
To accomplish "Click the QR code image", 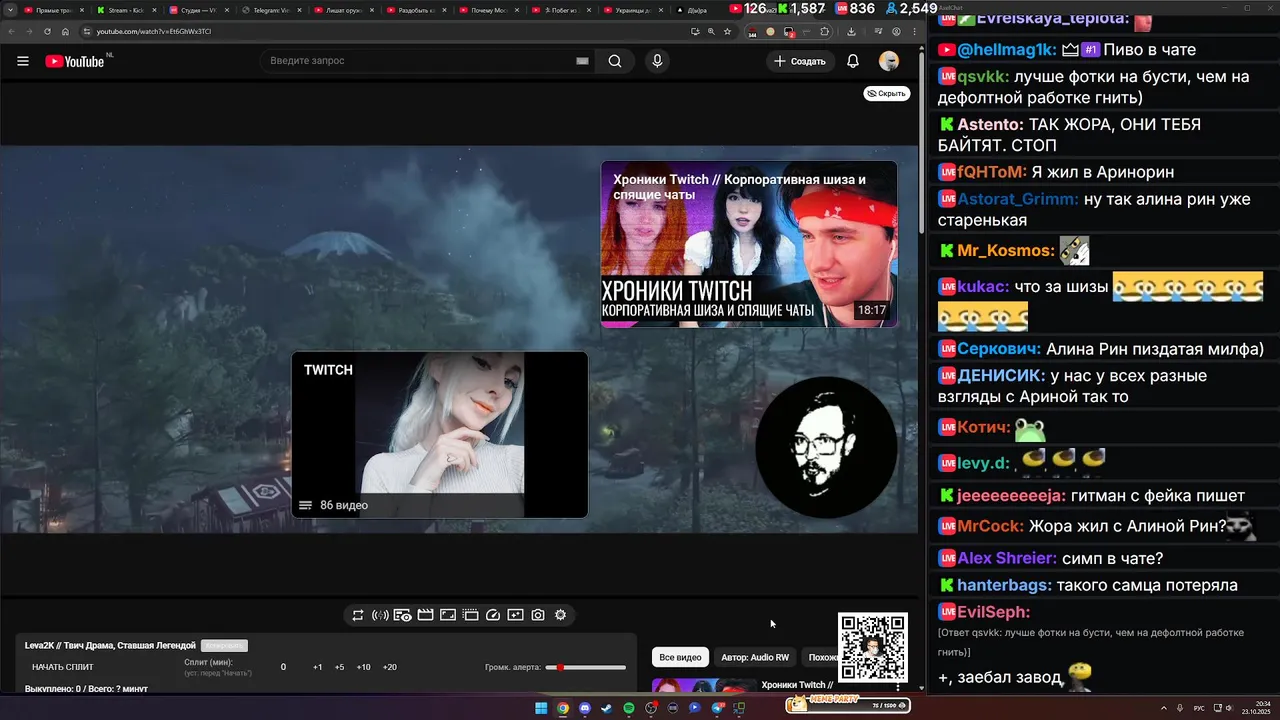I will [x=873, y=648].
